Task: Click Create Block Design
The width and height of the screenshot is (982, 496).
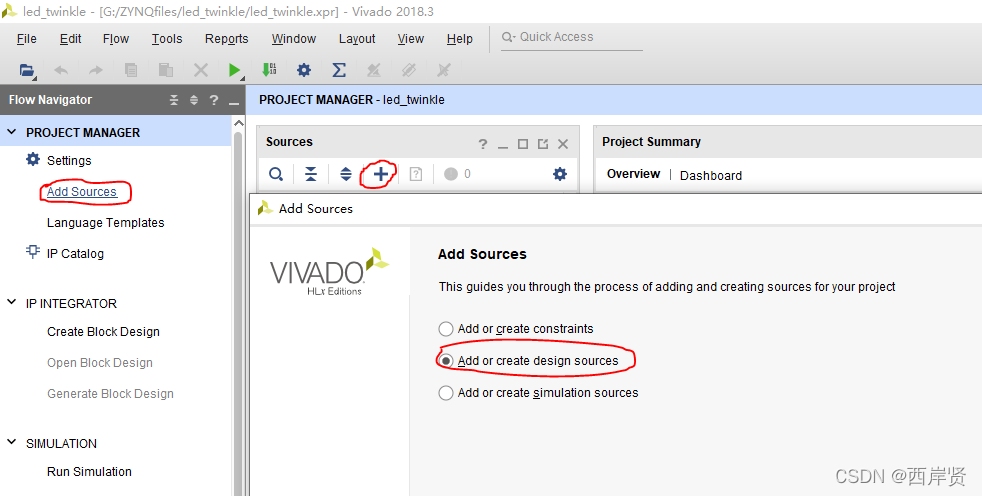Action: tap(103, 332)
